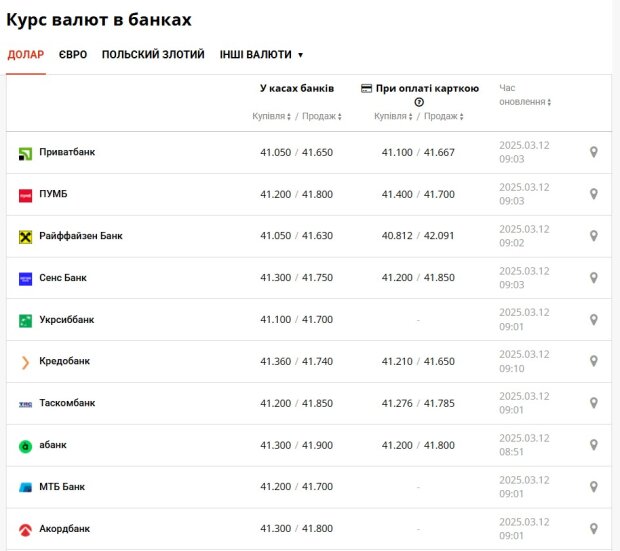Click the абанк round green logo

pyautogui.click(x=25, y=447)
